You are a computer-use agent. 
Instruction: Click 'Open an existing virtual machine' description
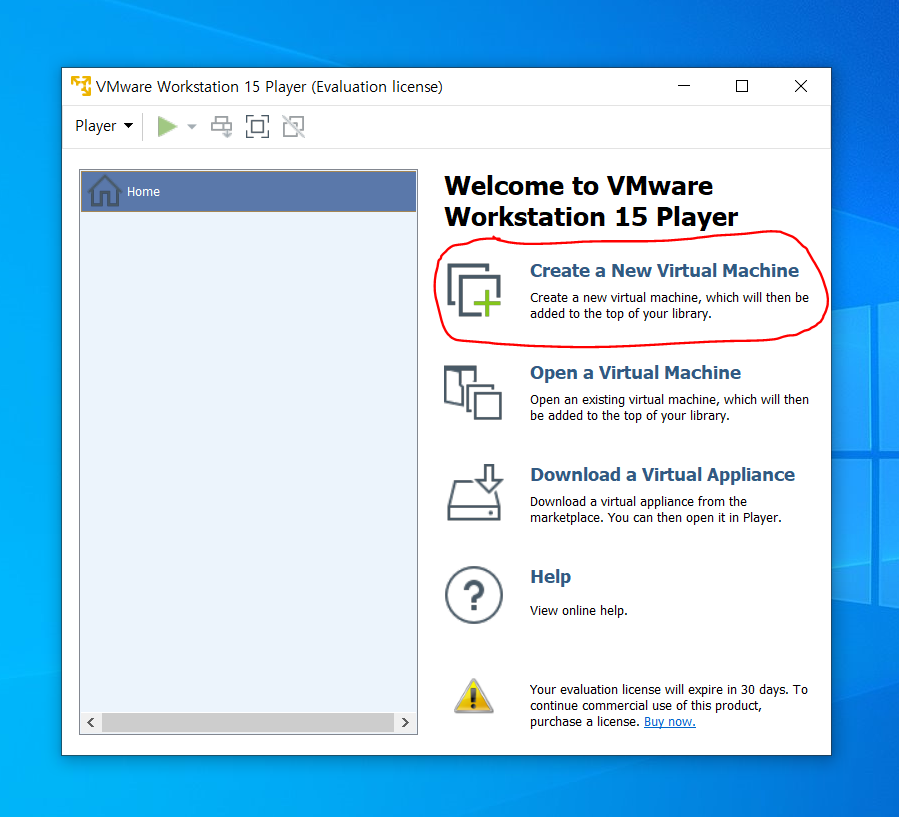669,408
